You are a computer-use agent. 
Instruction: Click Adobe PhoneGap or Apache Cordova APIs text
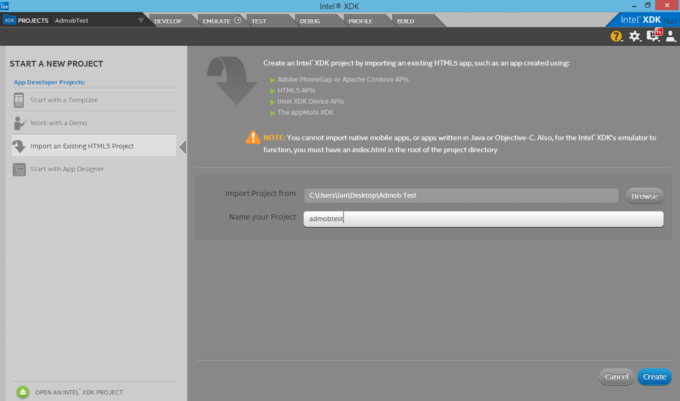point(343,79)
